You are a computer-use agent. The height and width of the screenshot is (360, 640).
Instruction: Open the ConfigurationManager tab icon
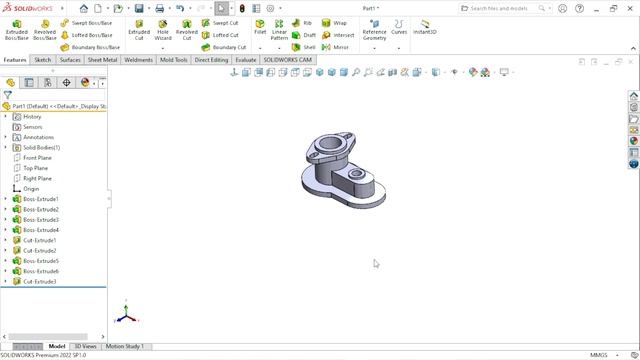48,83
